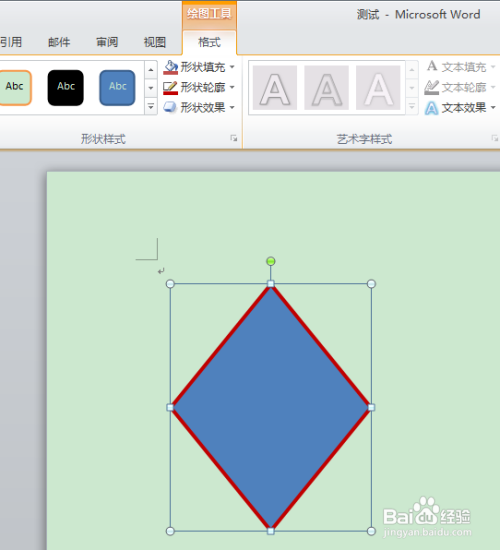Expand the 文本填充 dropdown arrow

pyautogui.click(x=493, y=67)
